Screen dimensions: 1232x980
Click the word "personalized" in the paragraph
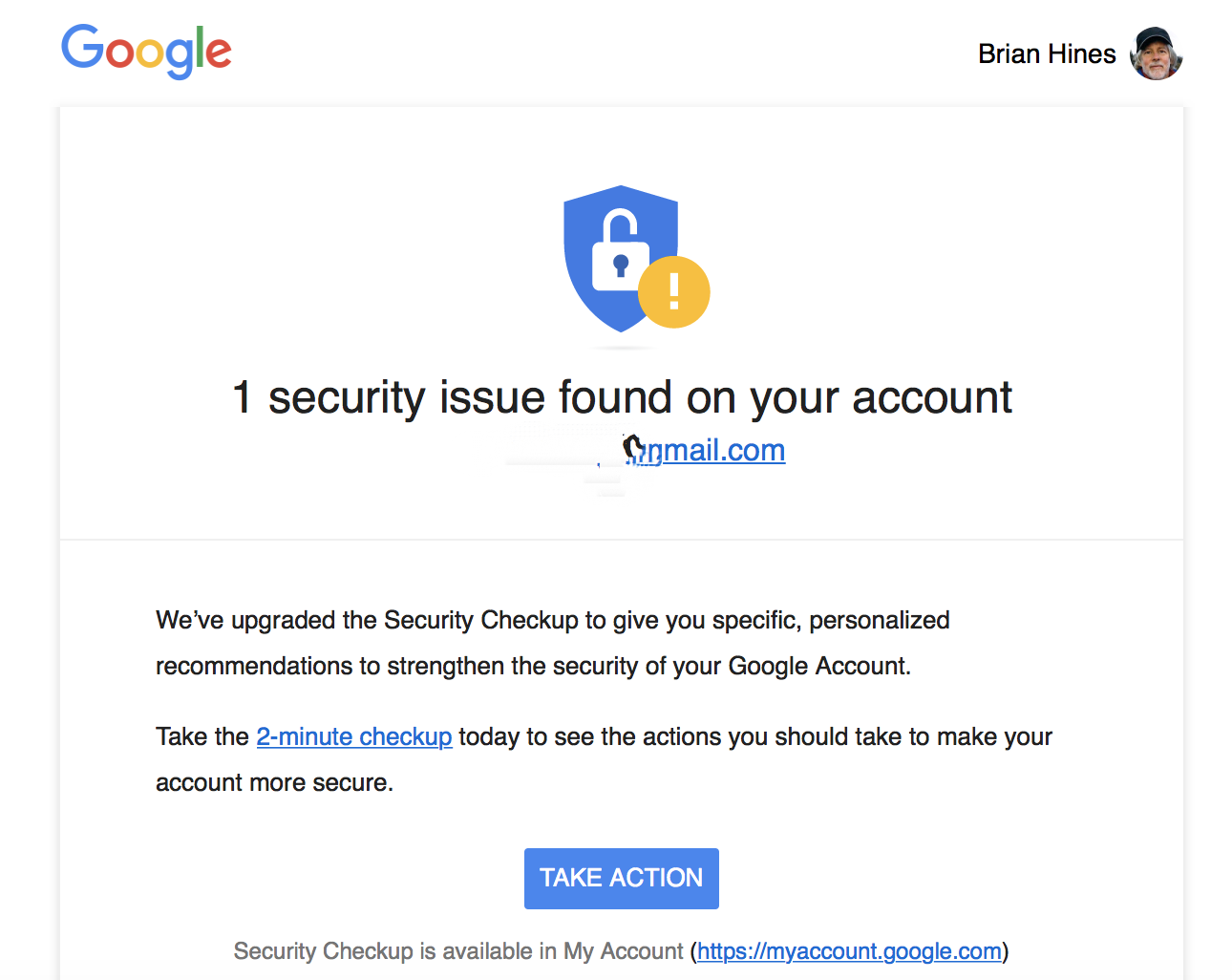pos(879,621)
